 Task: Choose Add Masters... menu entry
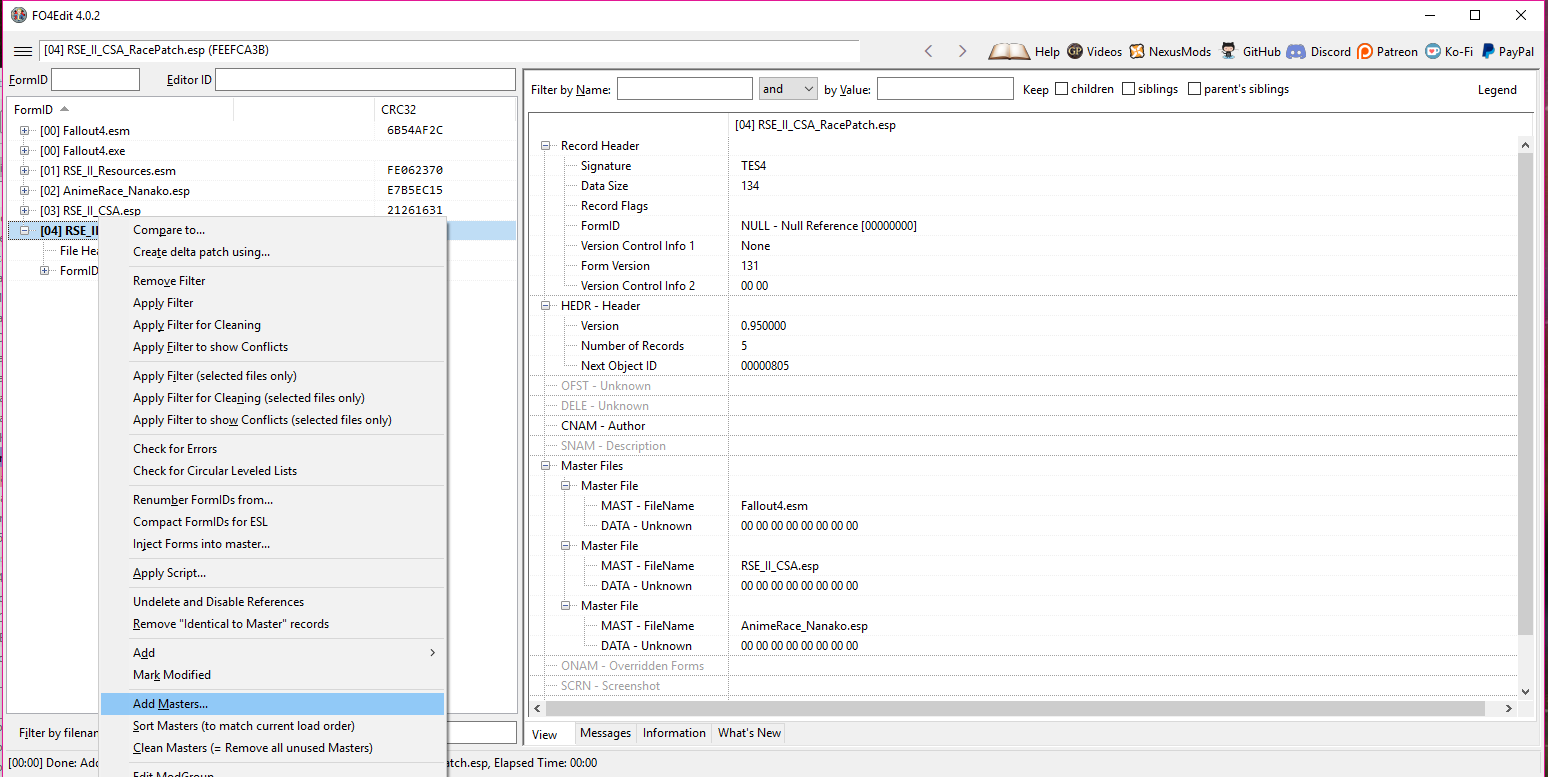coord(272,704)
